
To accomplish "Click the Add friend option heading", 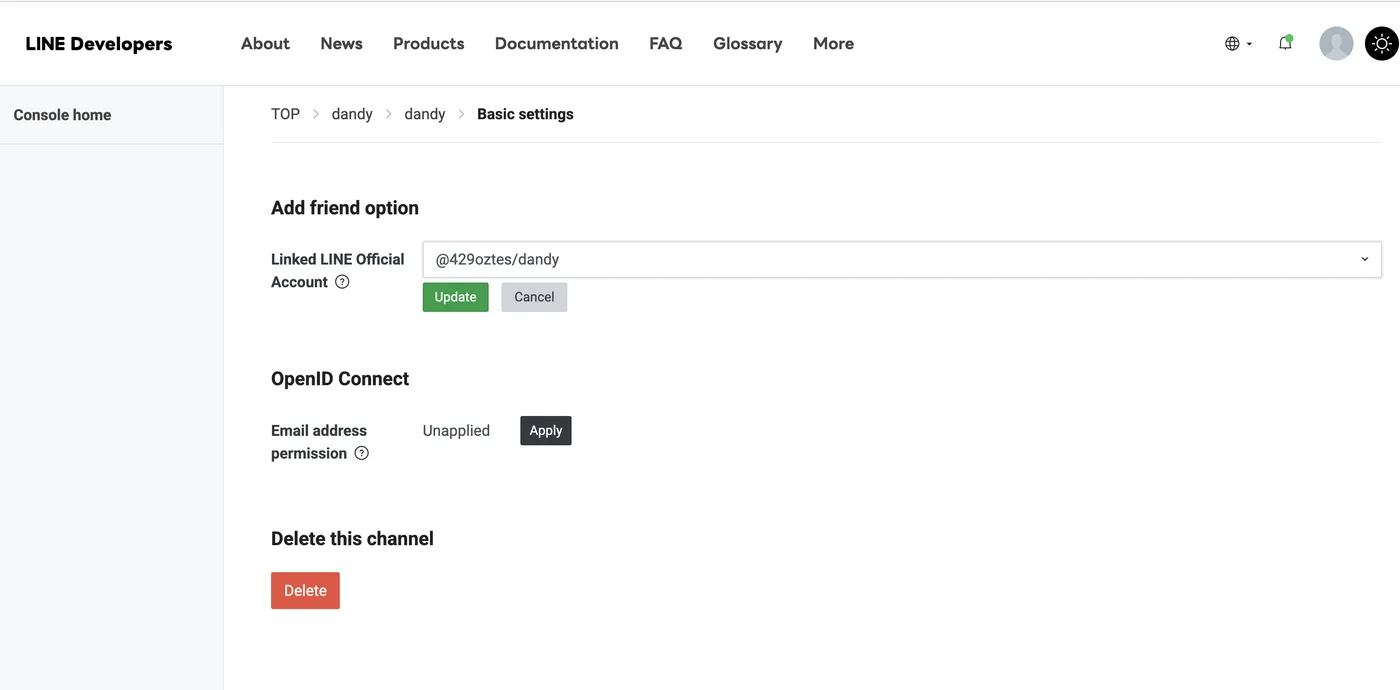I will click(x=345, y=208).
